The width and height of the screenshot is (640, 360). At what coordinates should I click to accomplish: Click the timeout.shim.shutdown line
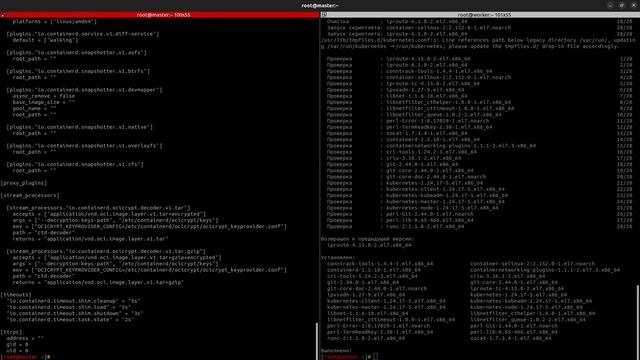[75, 313]
